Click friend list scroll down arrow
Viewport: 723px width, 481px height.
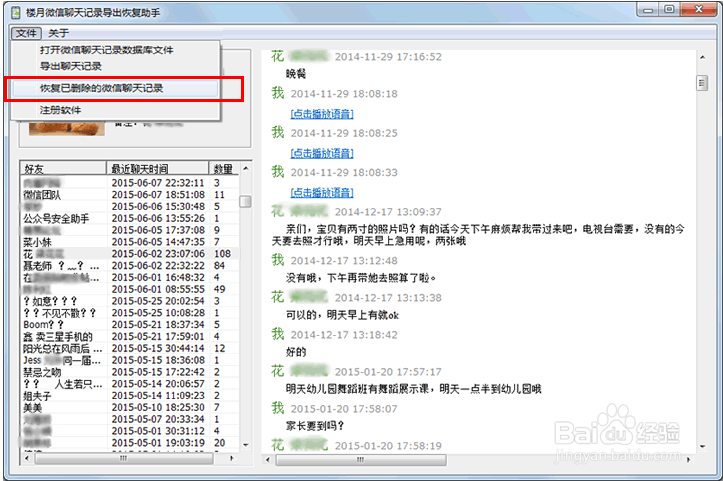tap(246, 445)
